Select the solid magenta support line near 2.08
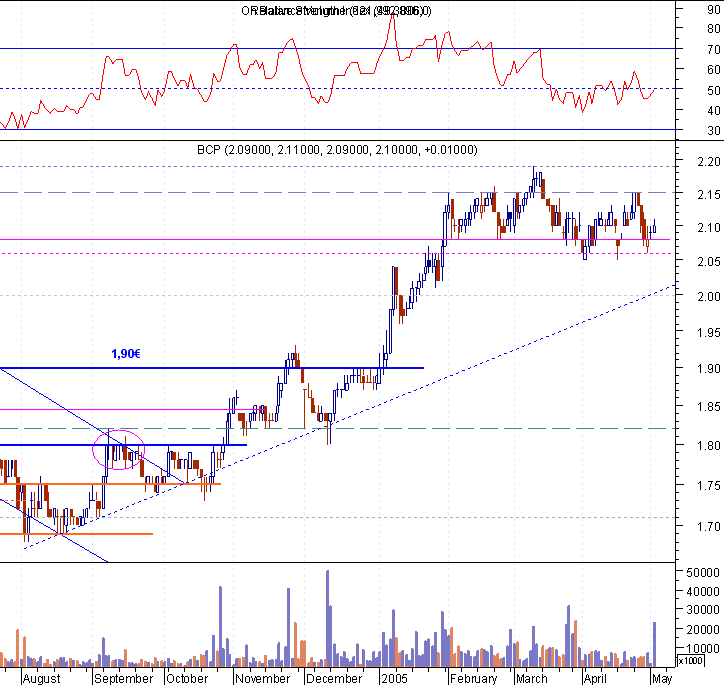This screenshot has height=685, width=724. tap(335, 240)
